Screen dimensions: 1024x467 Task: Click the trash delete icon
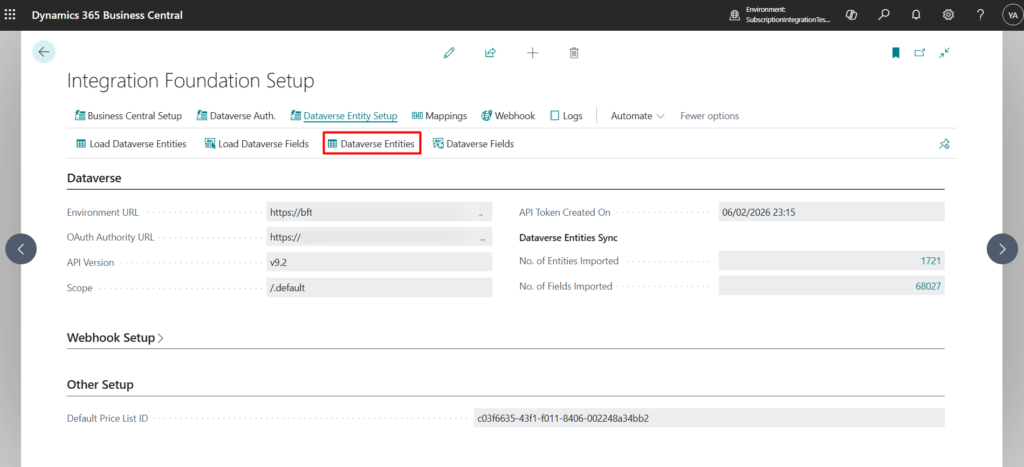574,53
